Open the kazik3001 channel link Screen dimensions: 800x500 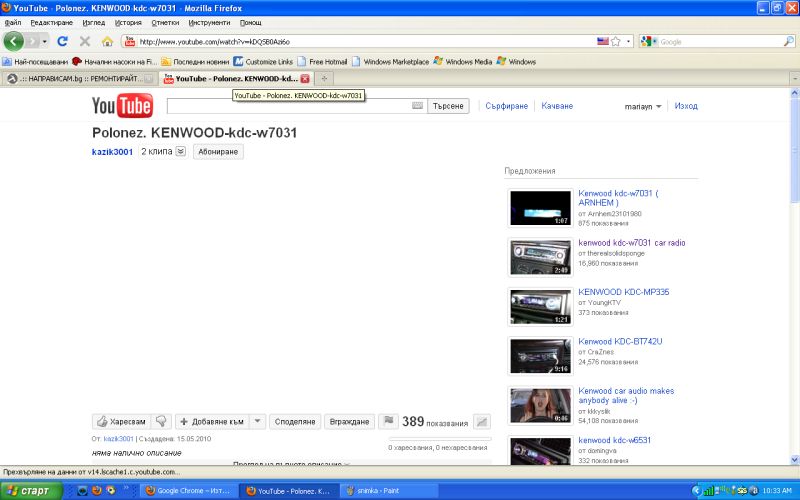pos(112,152)
